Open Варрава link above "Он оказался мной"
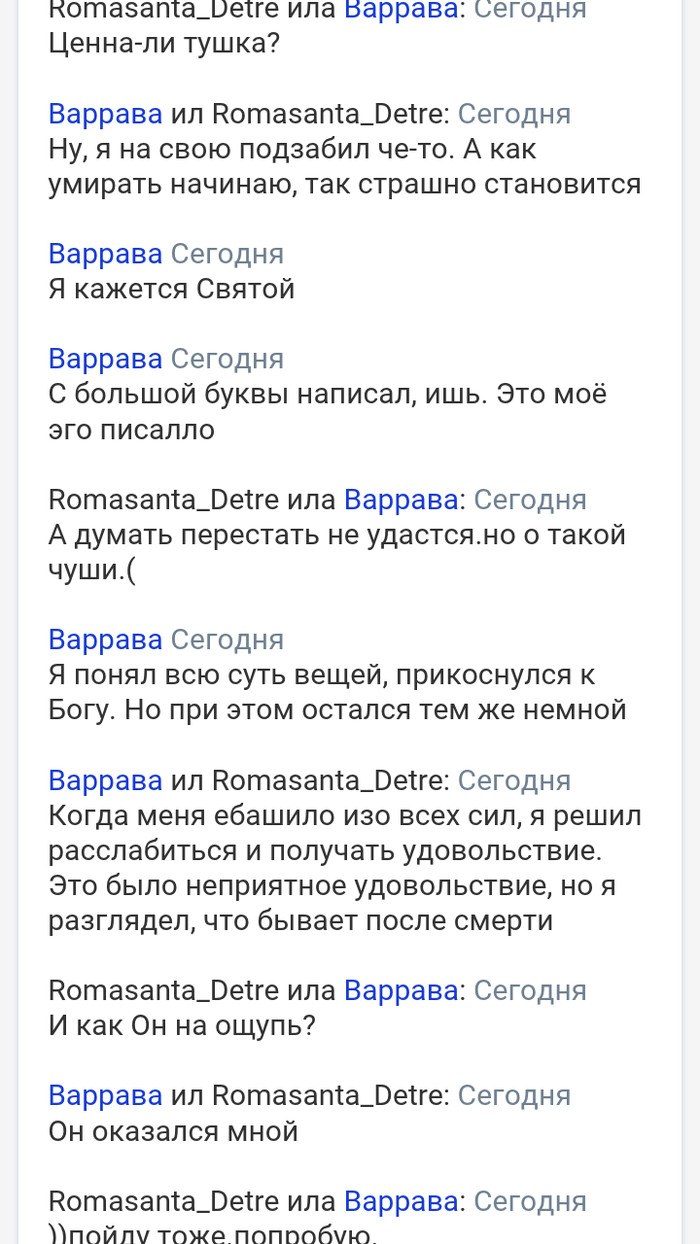Viewport: 700px width, 1244px height. [105, 1096]
